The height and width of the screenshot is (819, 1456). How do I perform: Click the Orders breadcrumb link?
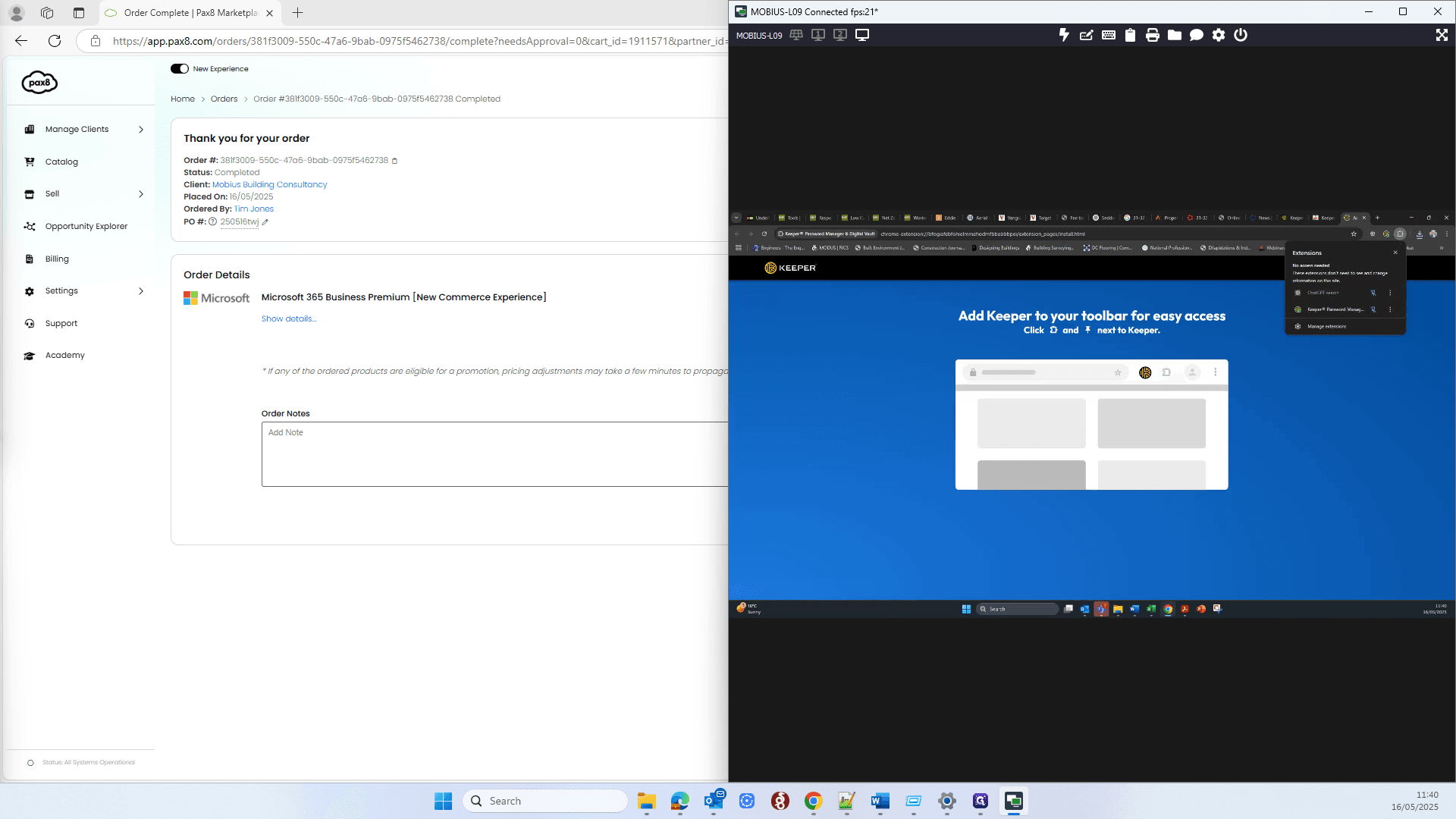pyautogui.click(x=224, y=99)
